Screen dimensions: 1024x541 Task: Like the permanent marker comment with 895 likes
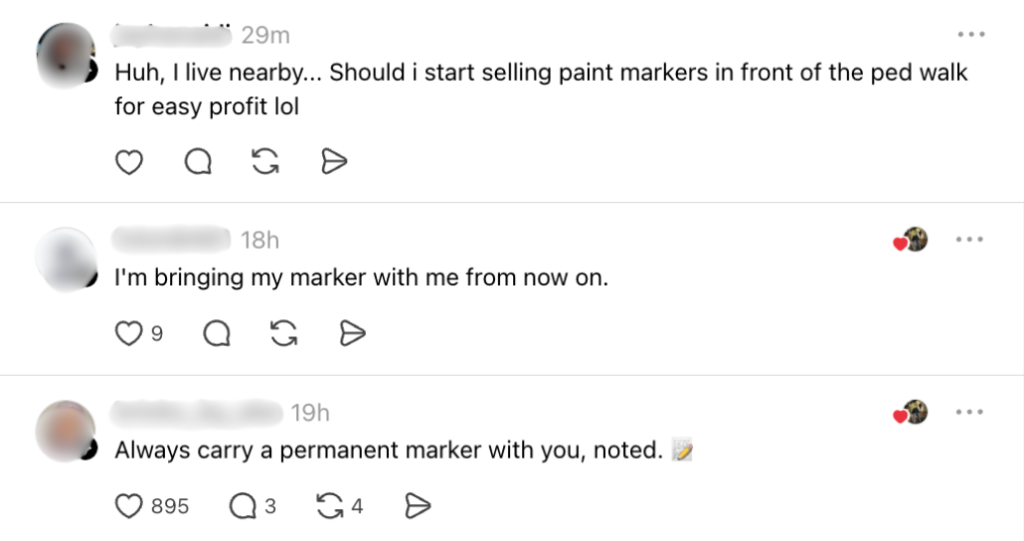pyautogui.click(x=129, y=507)
